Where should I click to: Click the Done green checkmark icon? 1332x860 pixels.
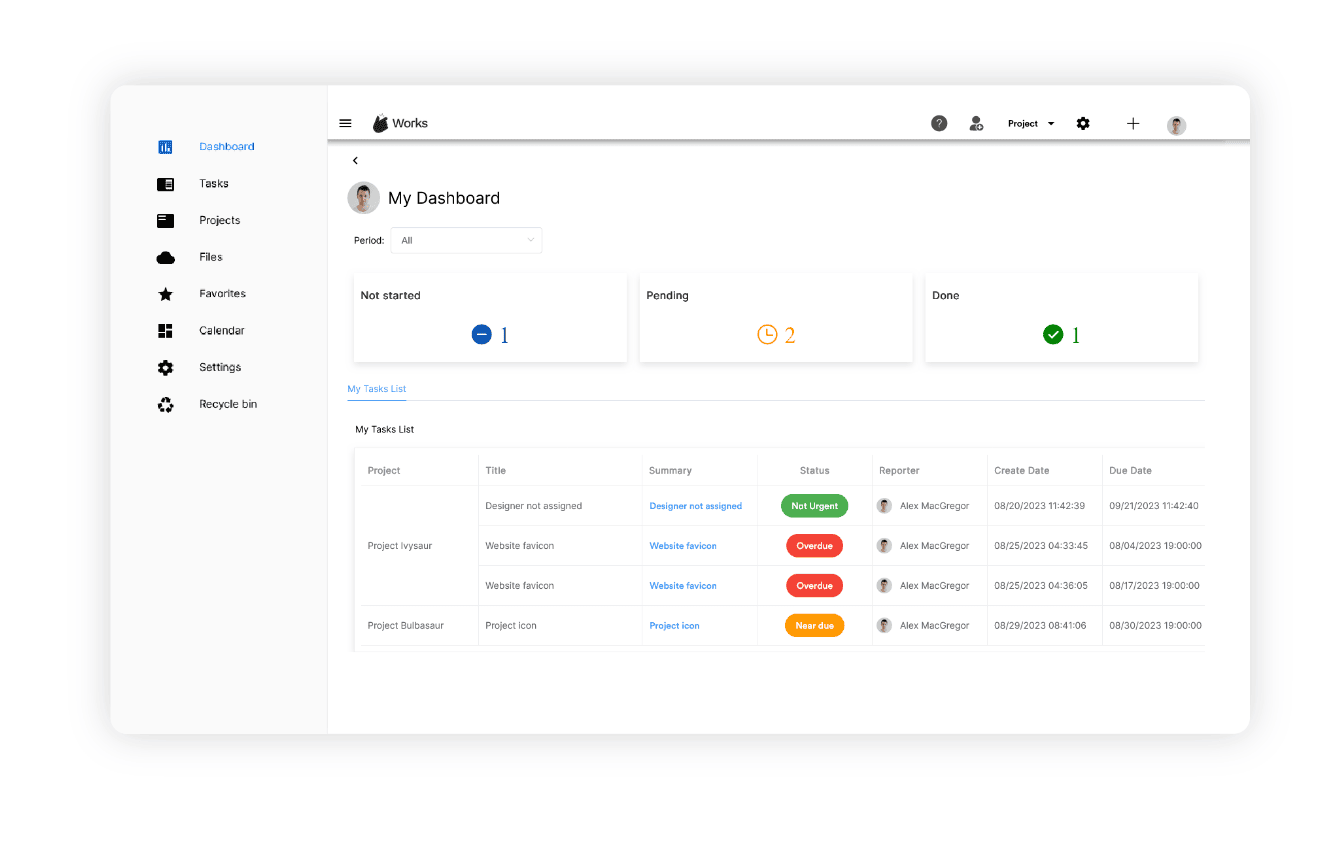coord(1053,335)
